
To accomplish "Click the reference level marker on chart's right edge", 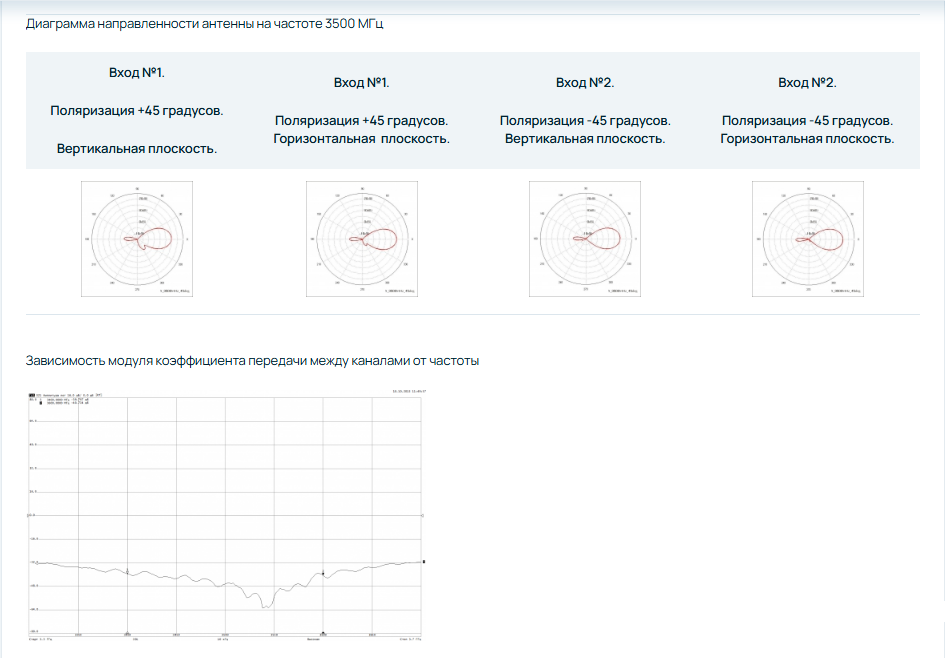I will tap(424, 515).
